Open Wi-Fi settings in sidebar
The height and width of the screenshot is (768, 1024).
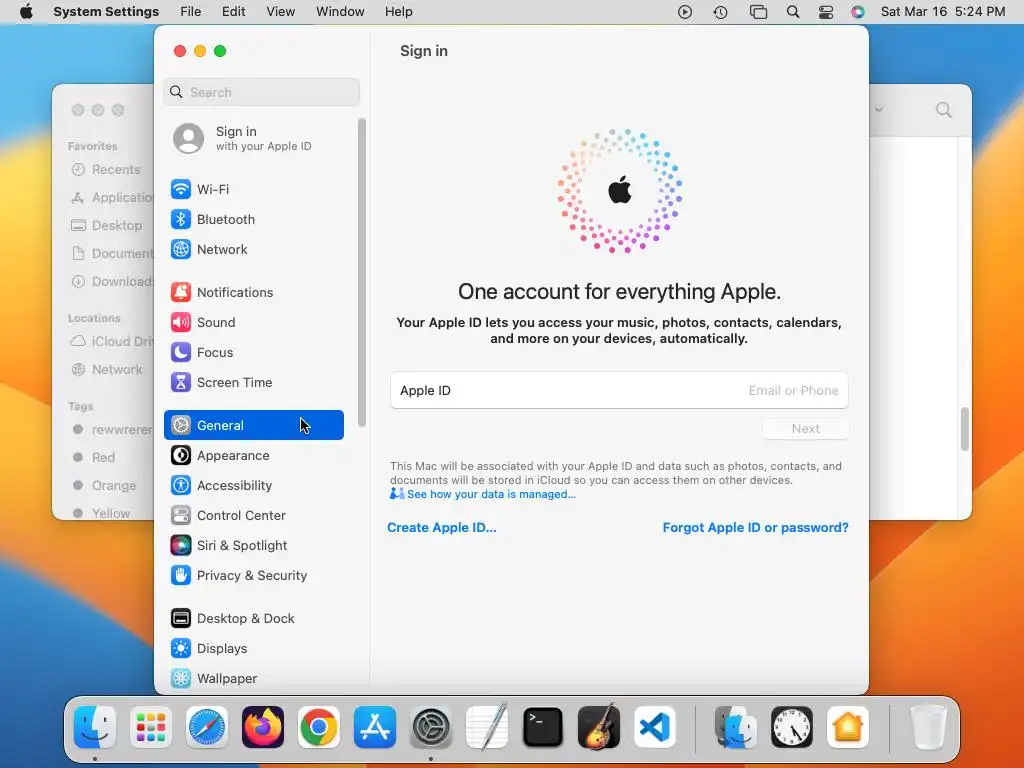tap(253, 189)
